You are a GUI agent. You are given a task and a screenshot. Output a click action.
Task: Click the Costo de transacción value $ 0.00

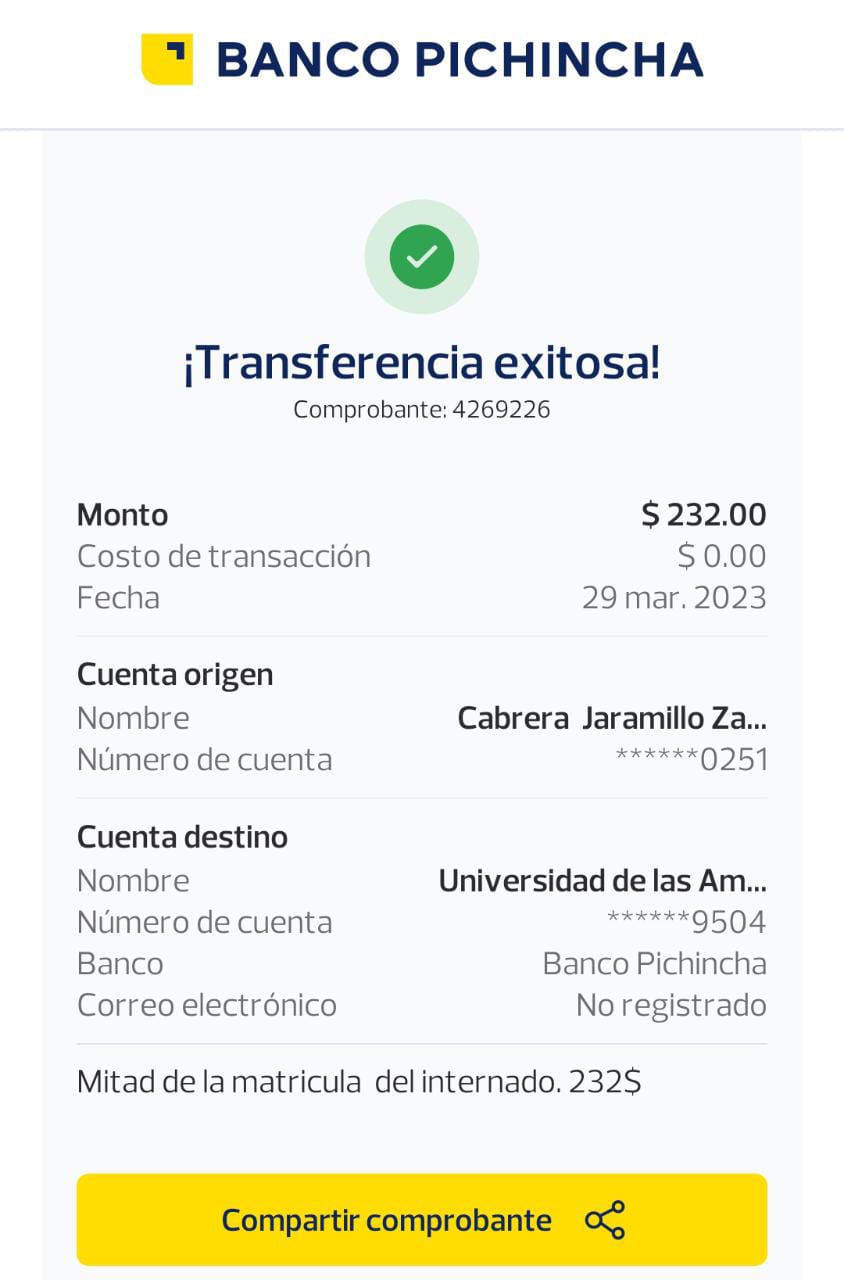[x=721, y=556]
